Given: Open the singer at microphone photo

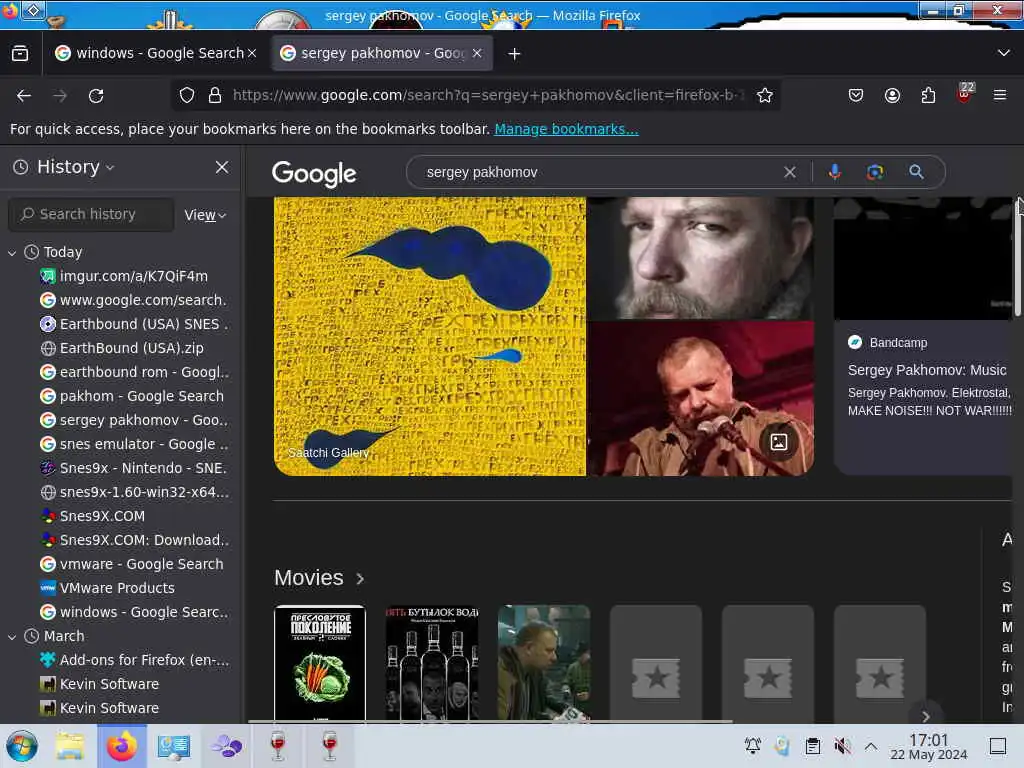Looking at the screenshot, I should click(x=701, y=398).
